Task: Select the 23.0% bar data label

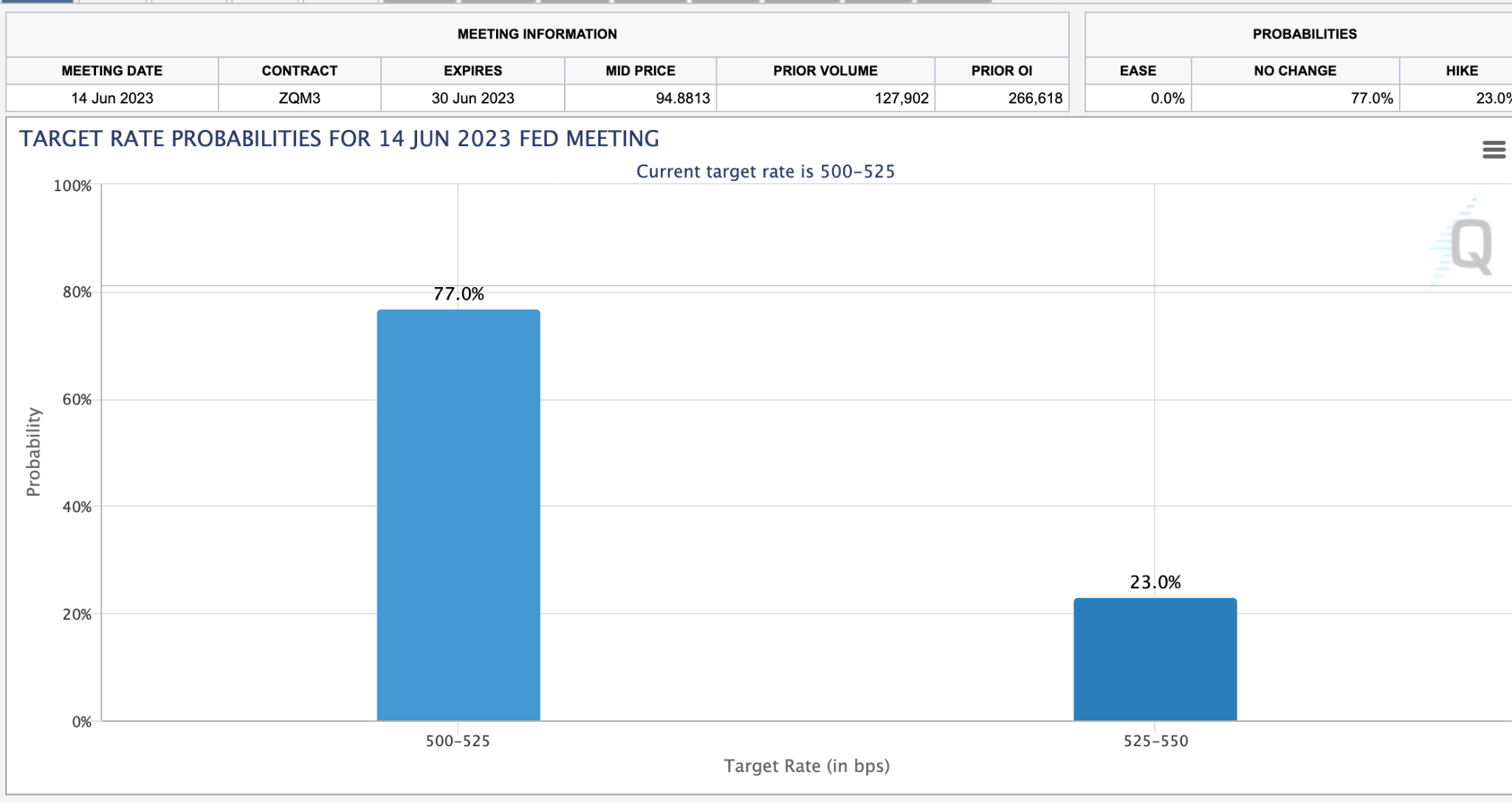Action: point(1155,582)
